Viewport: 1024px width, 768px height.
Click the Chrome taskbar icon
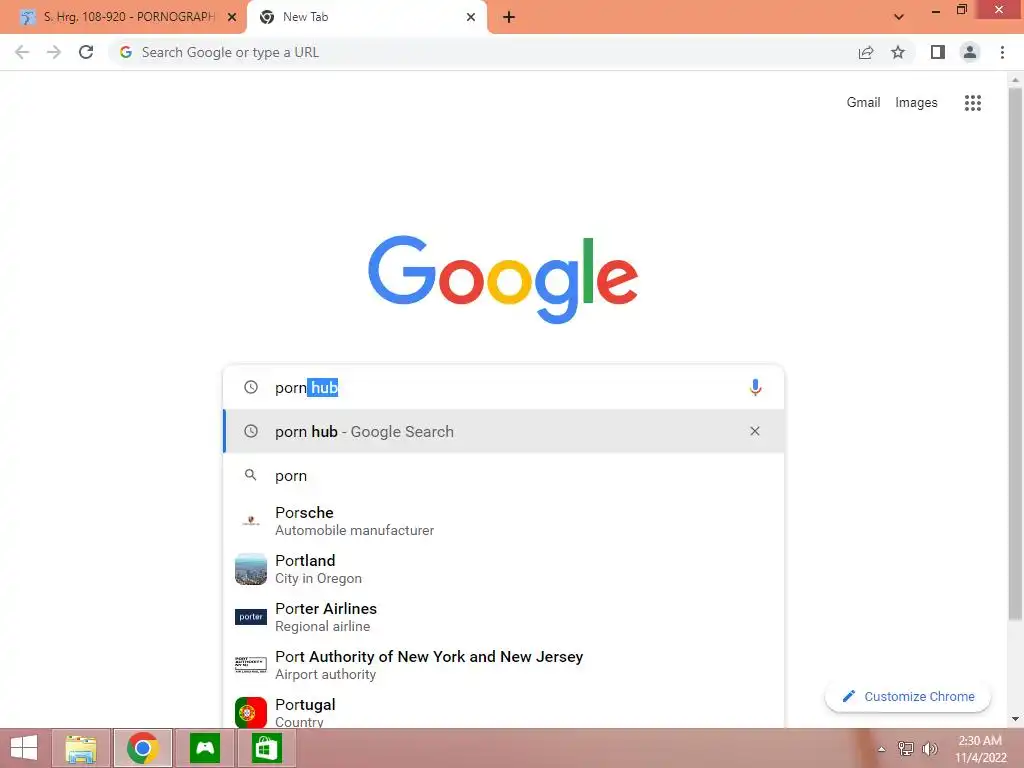pos(142,748)
